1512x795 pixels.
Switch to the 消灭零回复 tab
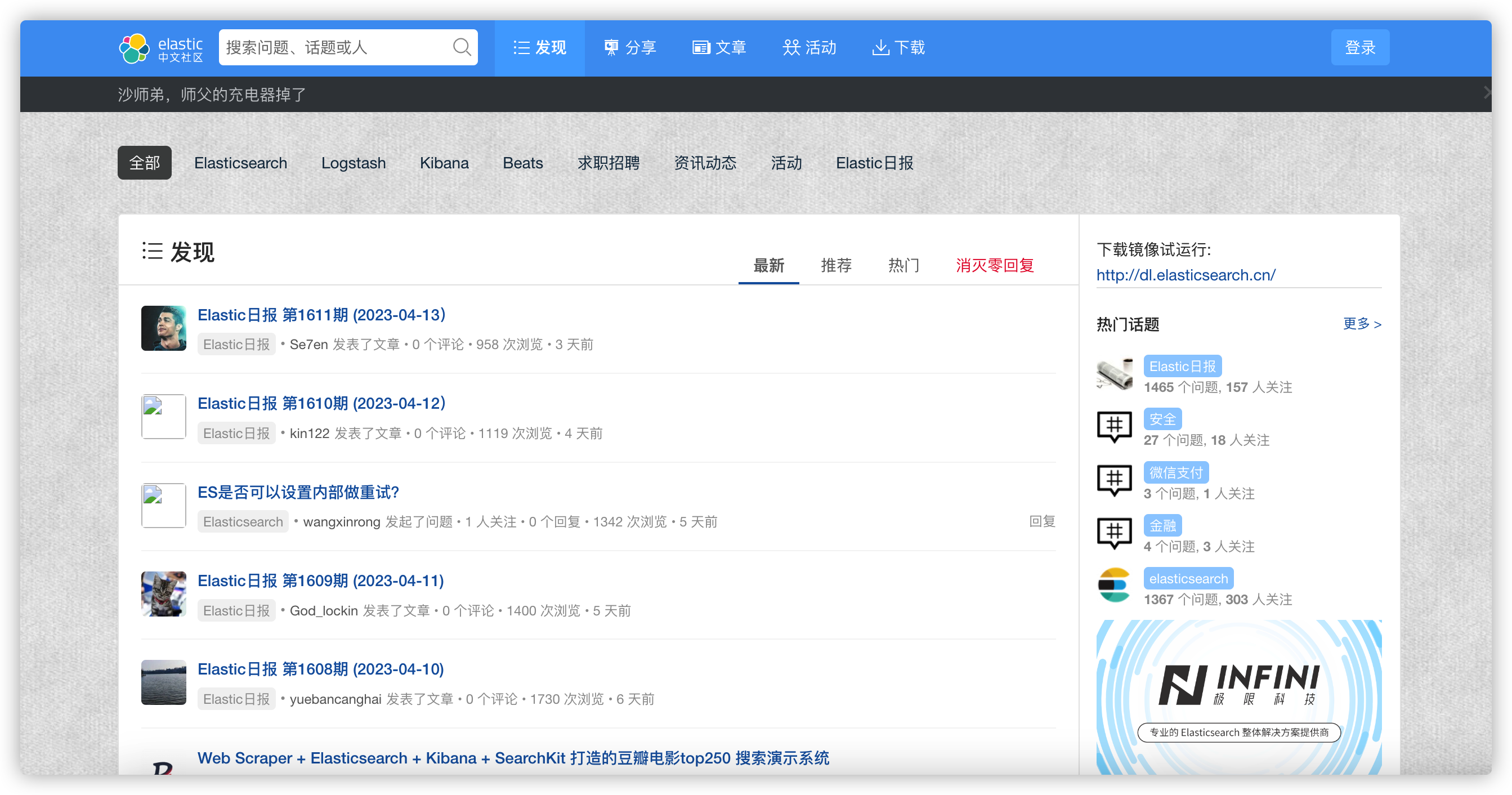coord(994,265)
